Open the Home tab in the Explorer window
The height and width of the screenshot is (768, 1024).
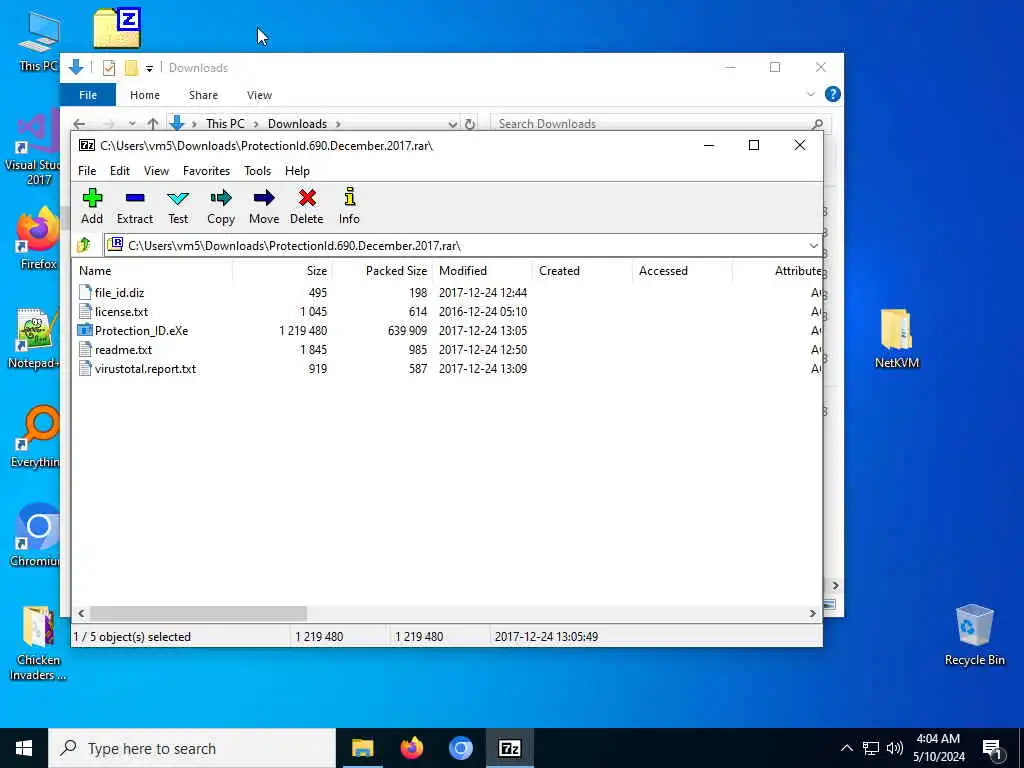(x=144, y=95)
